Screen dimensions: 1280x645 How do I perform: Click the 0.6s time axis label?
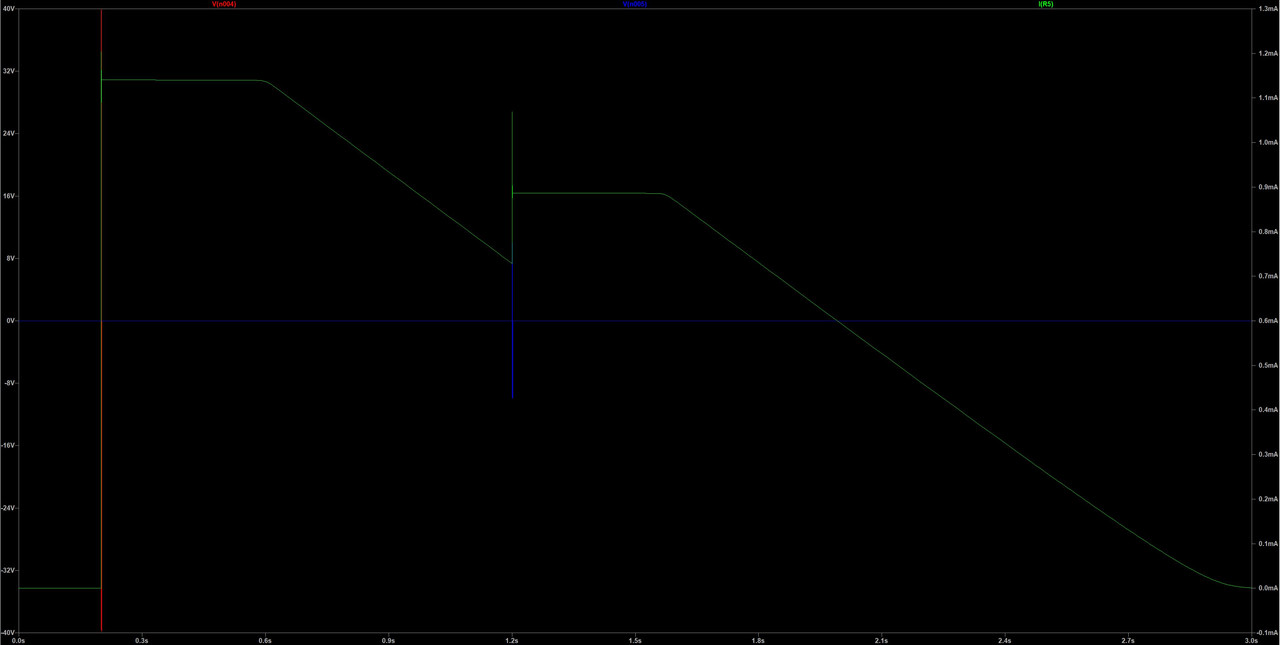(265, 640)
